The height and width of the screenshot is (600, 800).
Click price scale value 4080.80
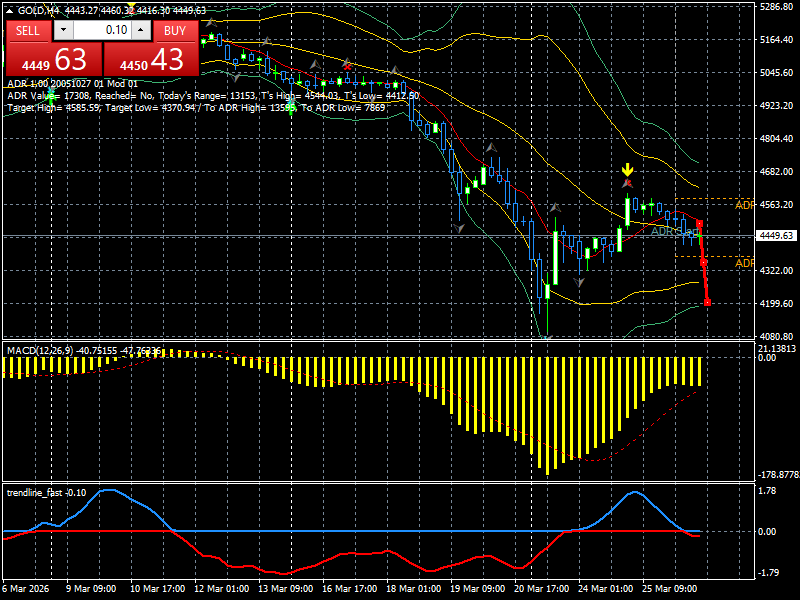[777, 337]
